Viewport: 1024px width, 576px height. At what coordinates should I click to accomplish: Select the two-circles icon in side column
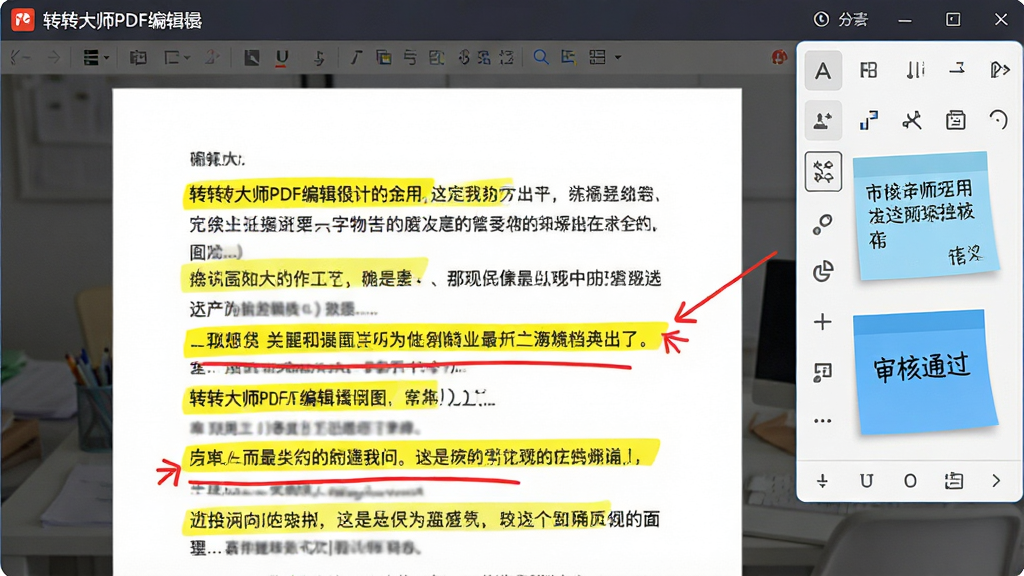pyautogui.click(x=822, y=224)
